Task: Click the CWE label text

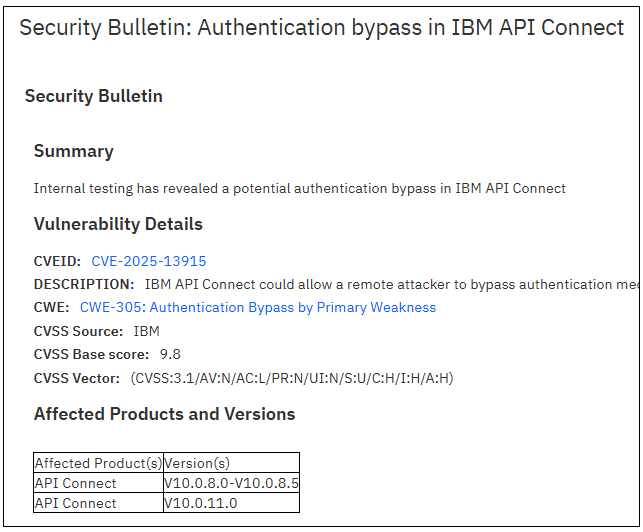Action: click(x=51, y=307)
